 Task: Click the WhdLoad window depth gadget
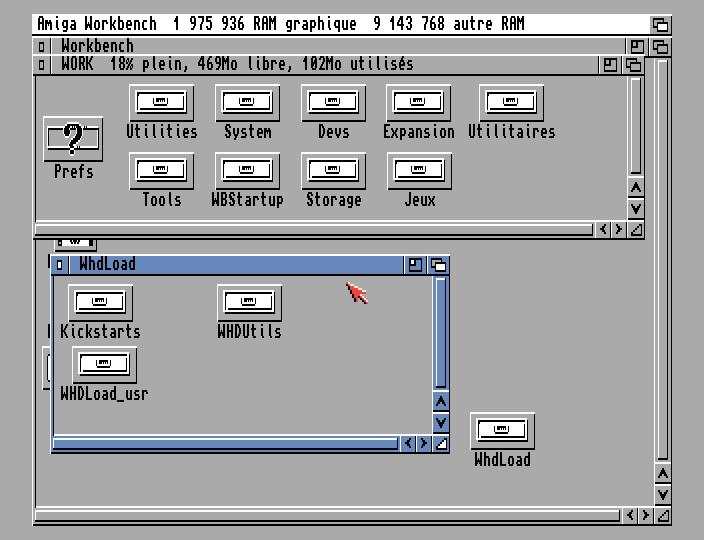[438, 265]
